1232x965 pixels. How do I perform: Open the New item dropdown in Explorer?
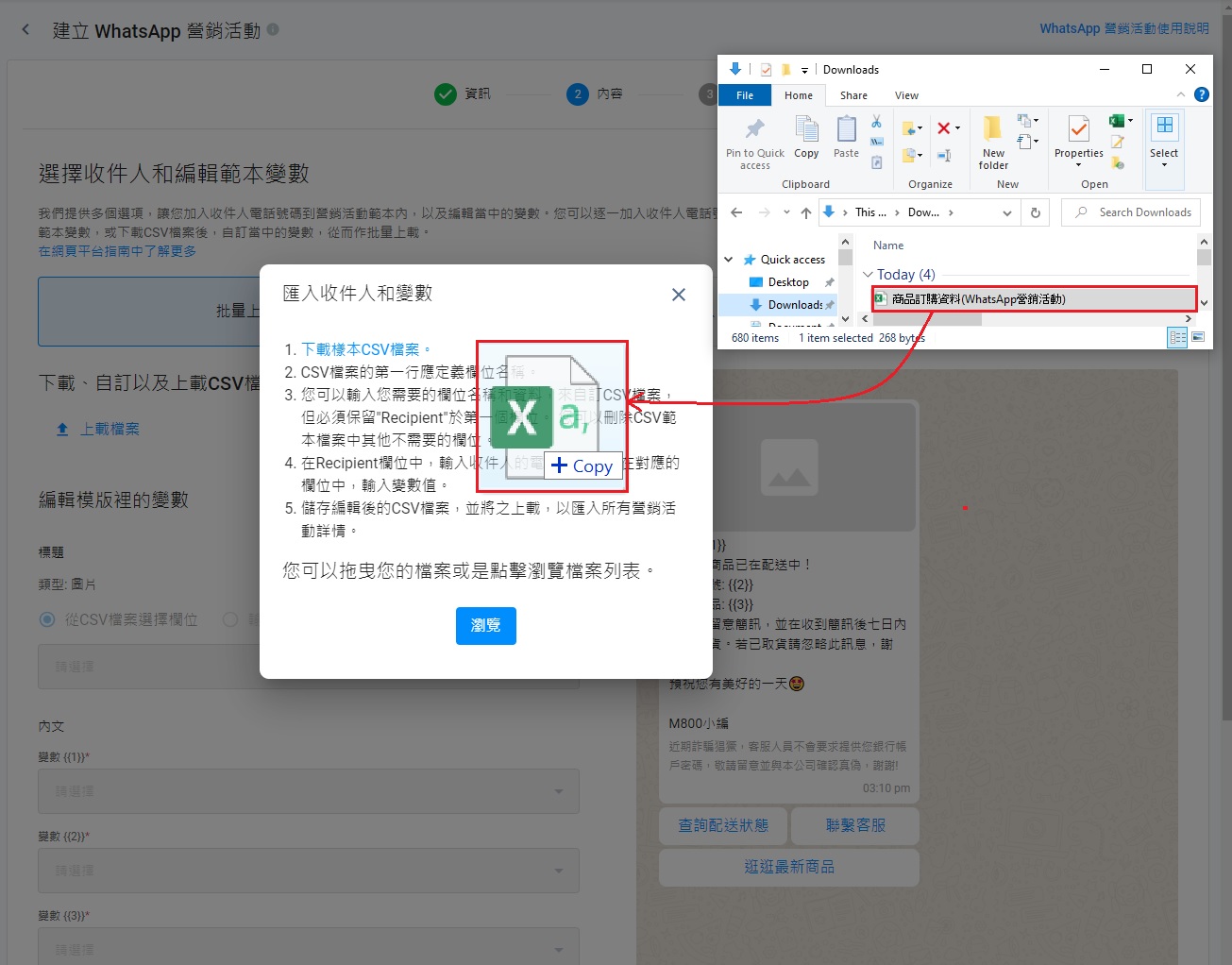tap(1027, 121)
